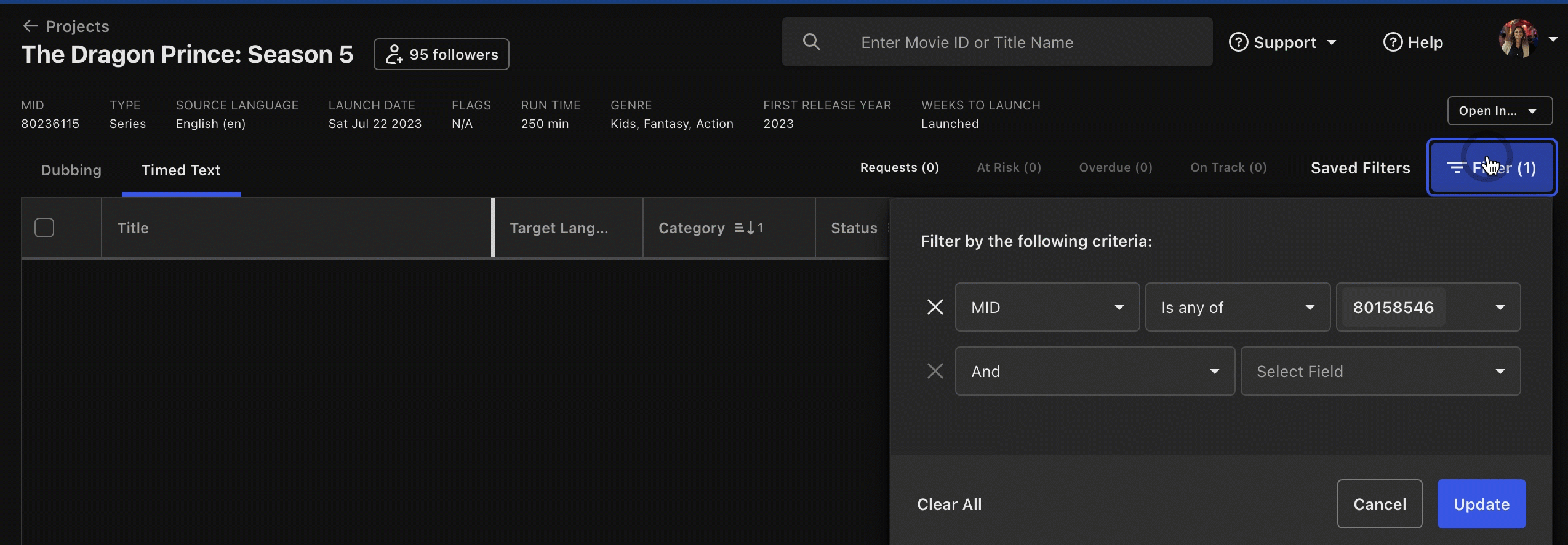Go back to Projects via the arrow

click(x=30, y=26)
